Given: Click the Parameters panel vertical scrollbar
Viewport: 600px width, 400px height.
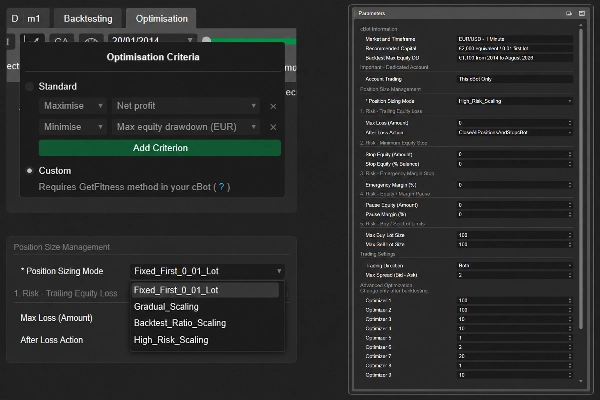Looking at the screenshot, I should (x=581, y=178).
